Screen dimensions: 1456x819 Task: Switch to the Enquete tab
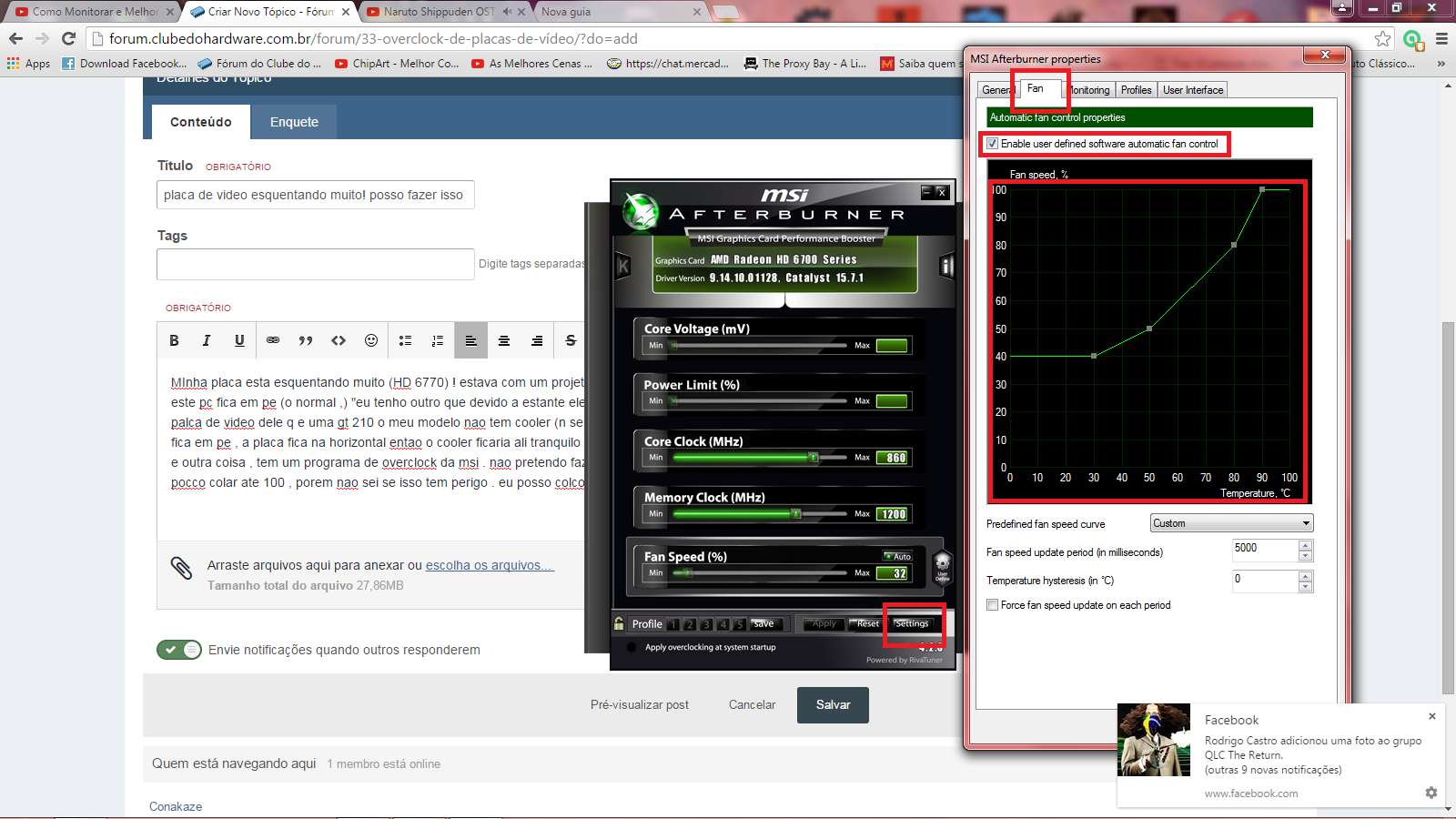click(294, 122)
